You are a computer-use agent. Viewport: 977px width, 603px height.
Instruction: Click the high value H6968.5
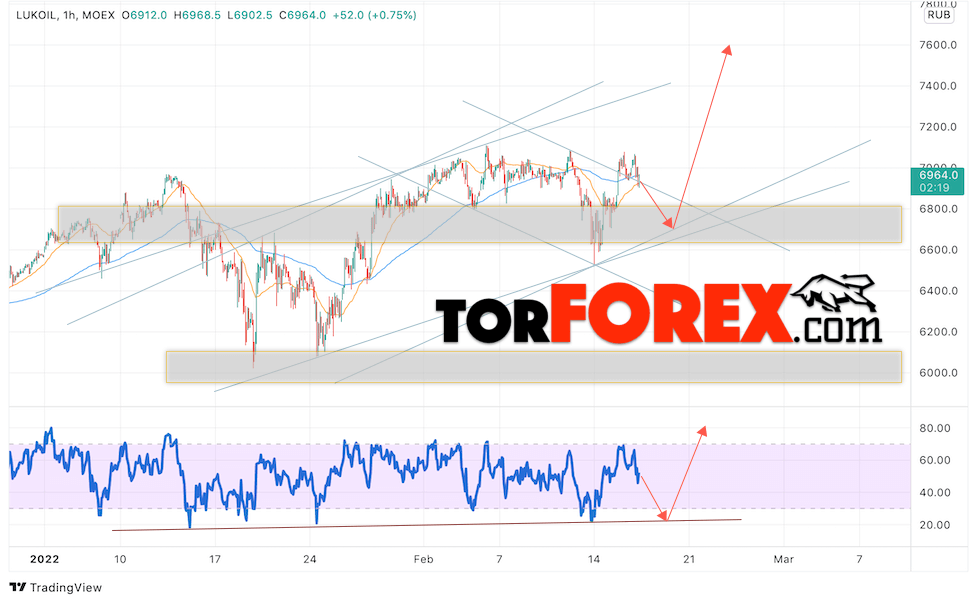197,15
